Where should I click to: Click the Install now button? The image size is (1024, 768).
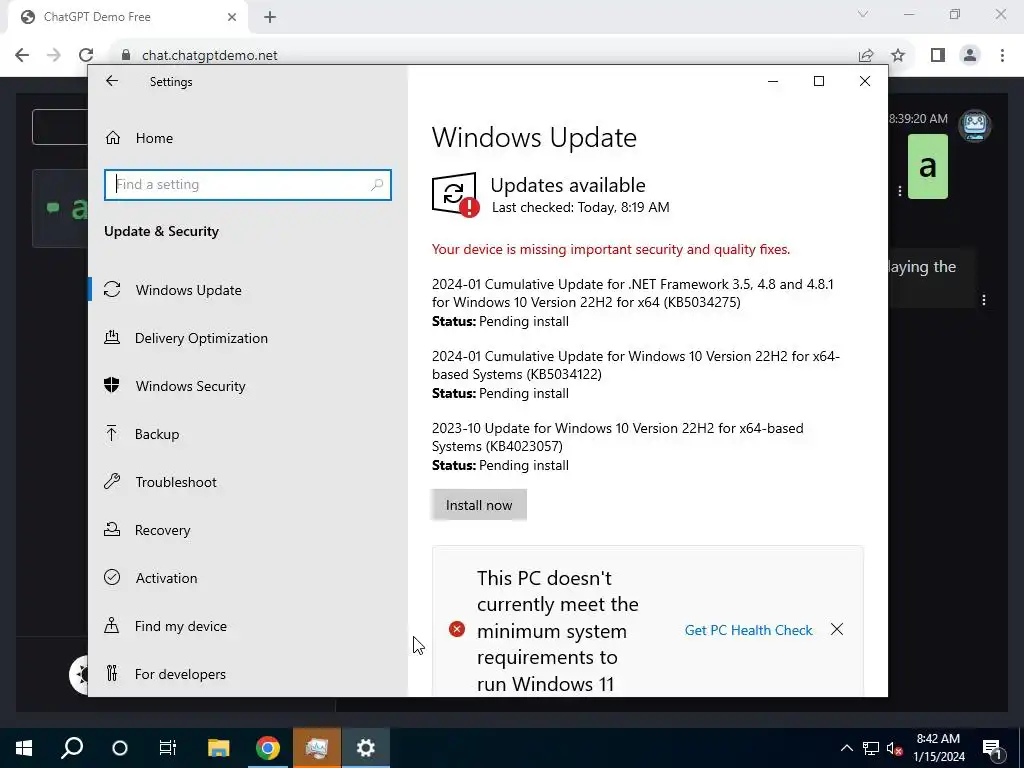click(x=479, y=505)
